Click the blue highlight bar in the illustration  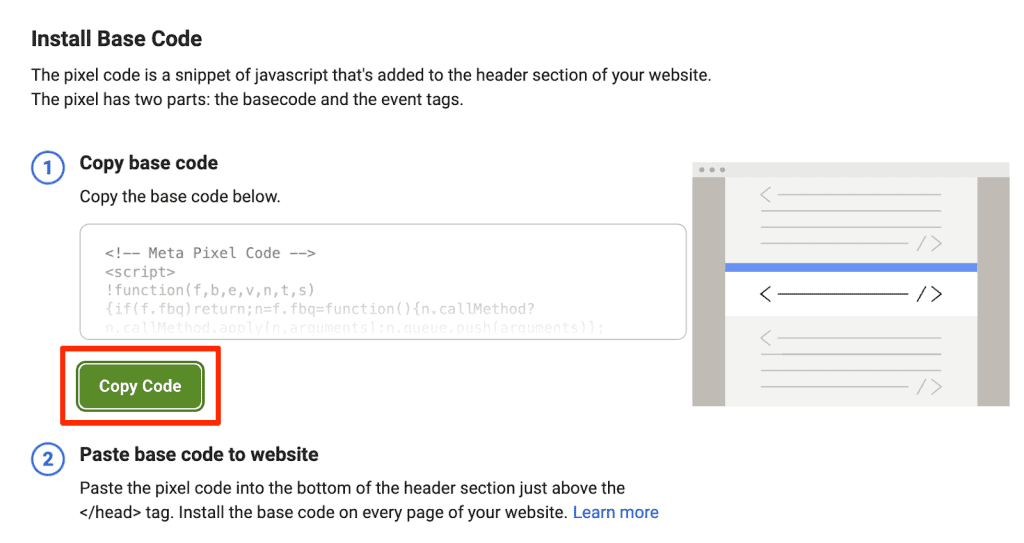[850, 267]
